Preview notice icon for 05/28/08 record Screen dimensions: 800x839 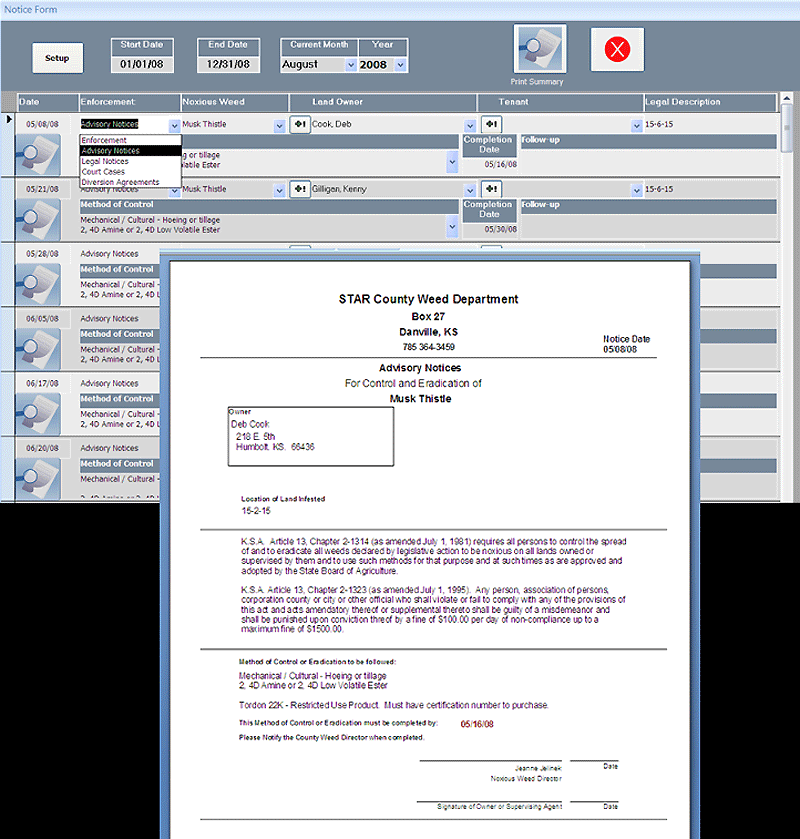[37, 284]
